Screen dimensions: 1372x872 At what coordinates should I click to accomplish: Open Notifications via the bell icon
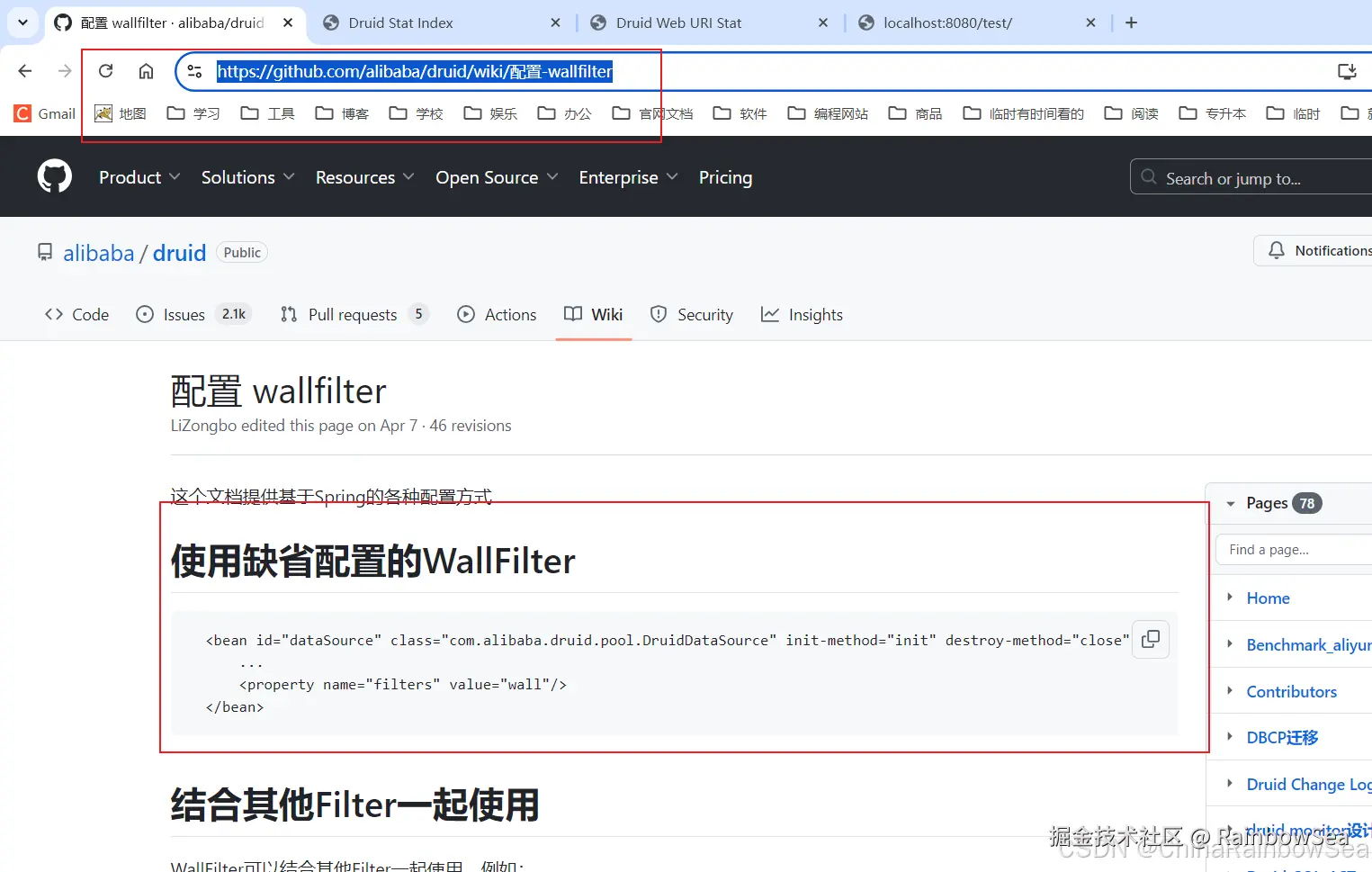(1276, 250)
